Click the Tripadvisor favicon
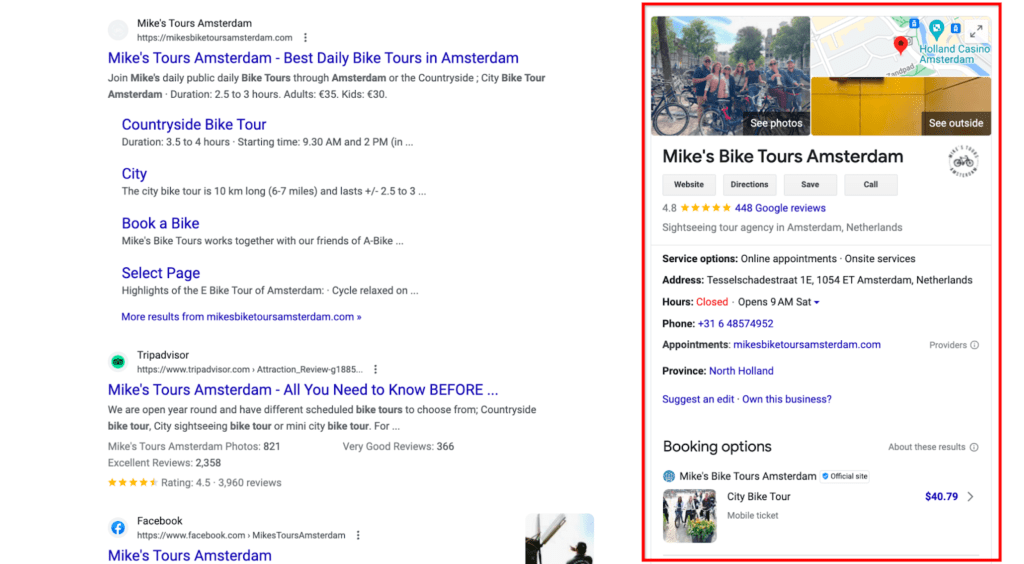The width and height of the screenshot is (1024, 564). (x=118, y=361)
